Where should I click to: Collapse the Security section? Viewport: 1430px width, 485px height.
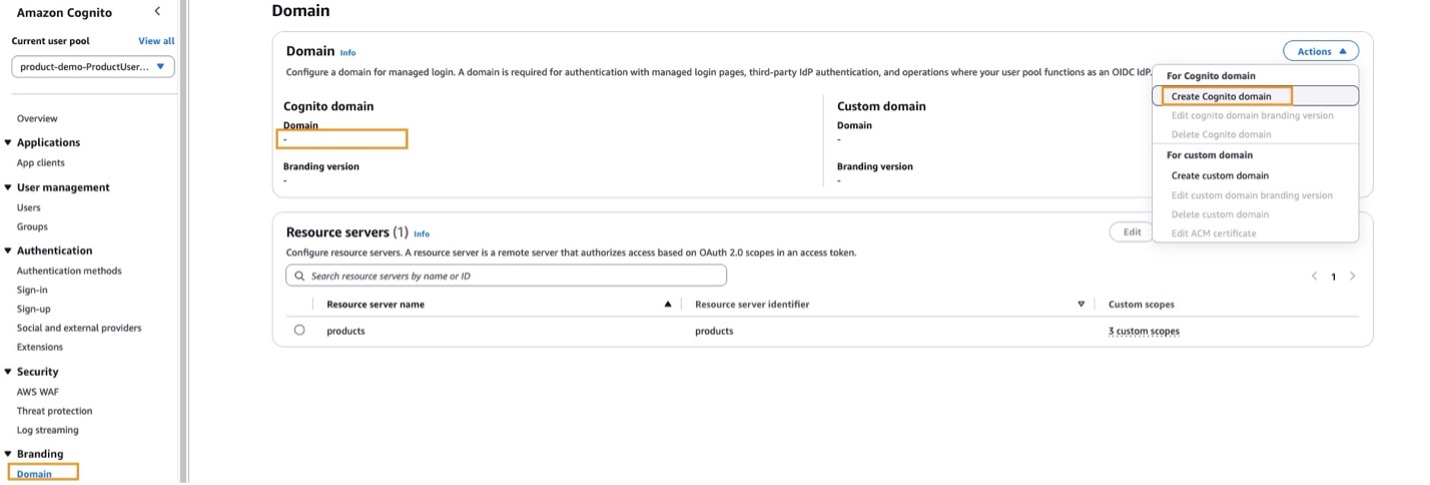point(9,372)
